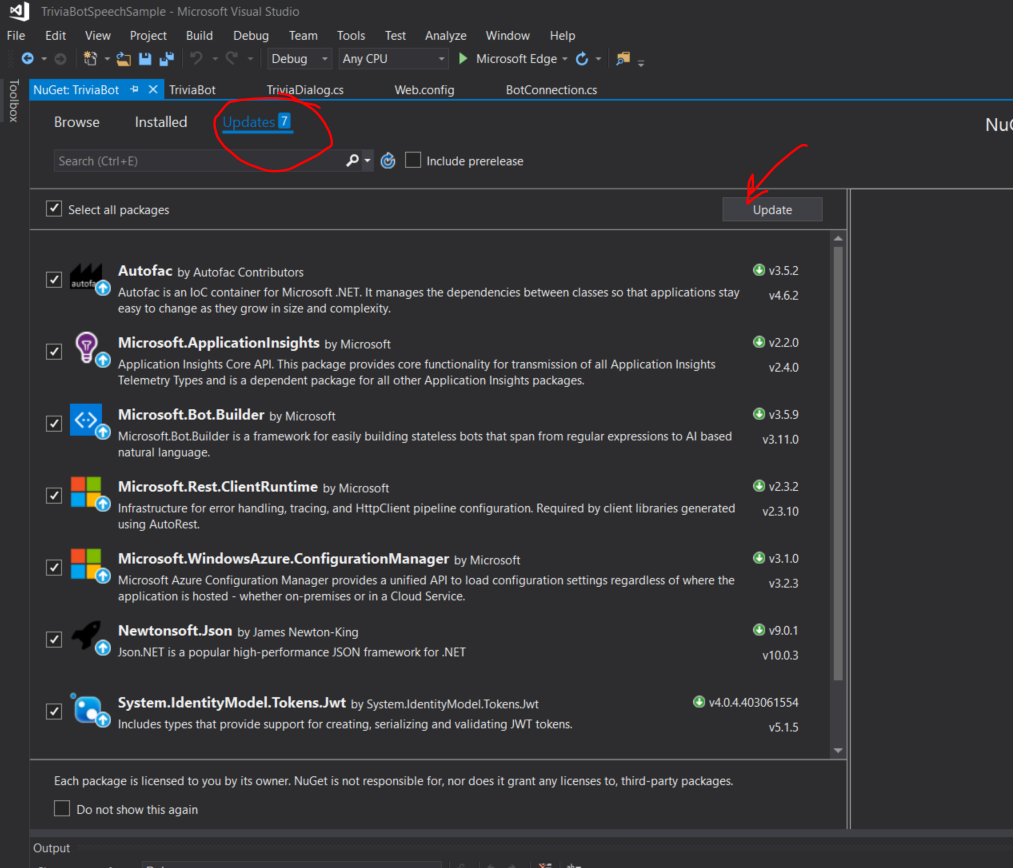The height and width of the screenshot is (868, 1013).
Task: Tick the Do not show this again box
Action: (x=62, y=809)
